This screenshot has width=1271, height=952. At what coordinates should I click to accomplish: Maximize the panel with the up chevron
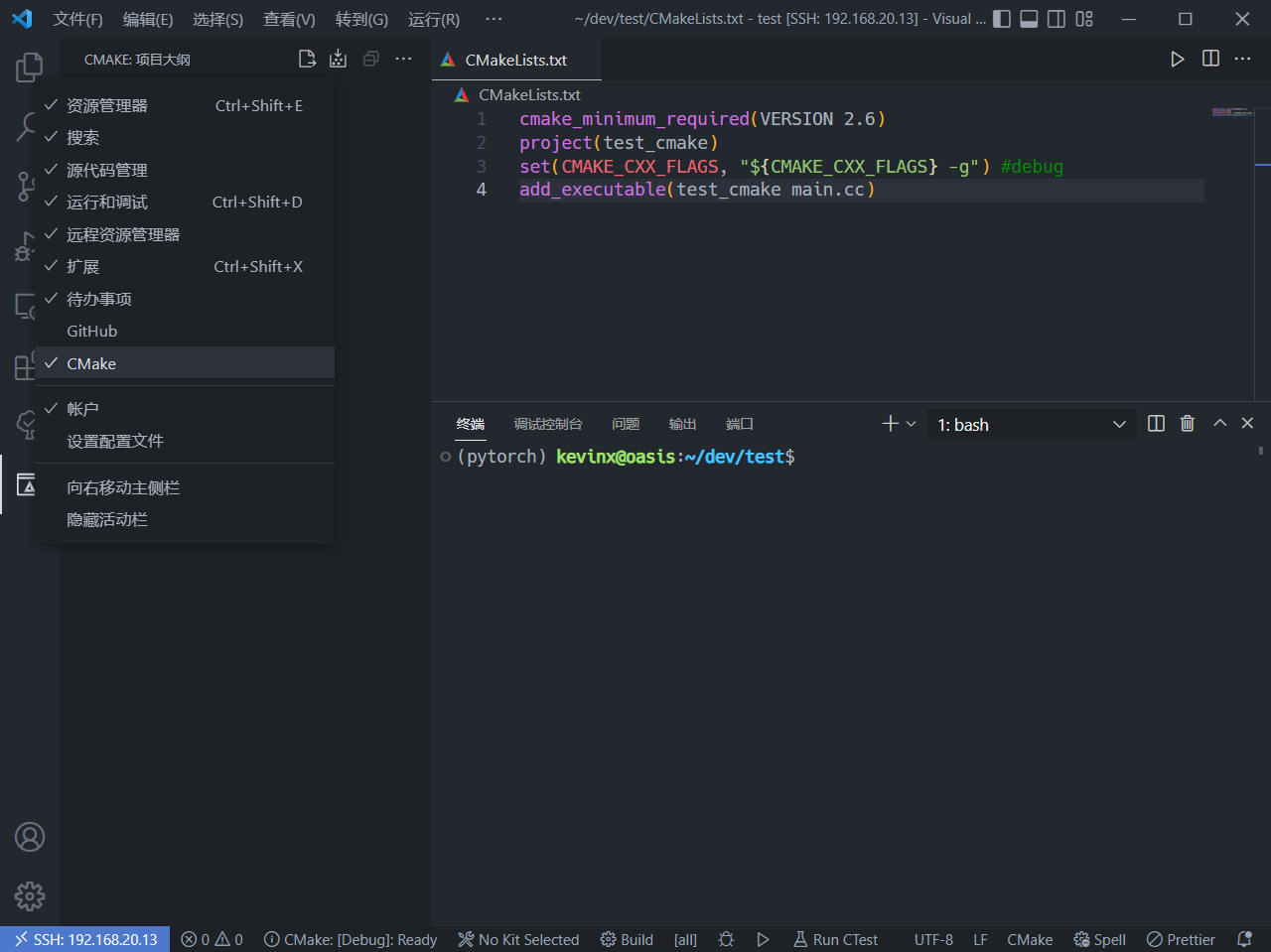[x=1219, y=424]
